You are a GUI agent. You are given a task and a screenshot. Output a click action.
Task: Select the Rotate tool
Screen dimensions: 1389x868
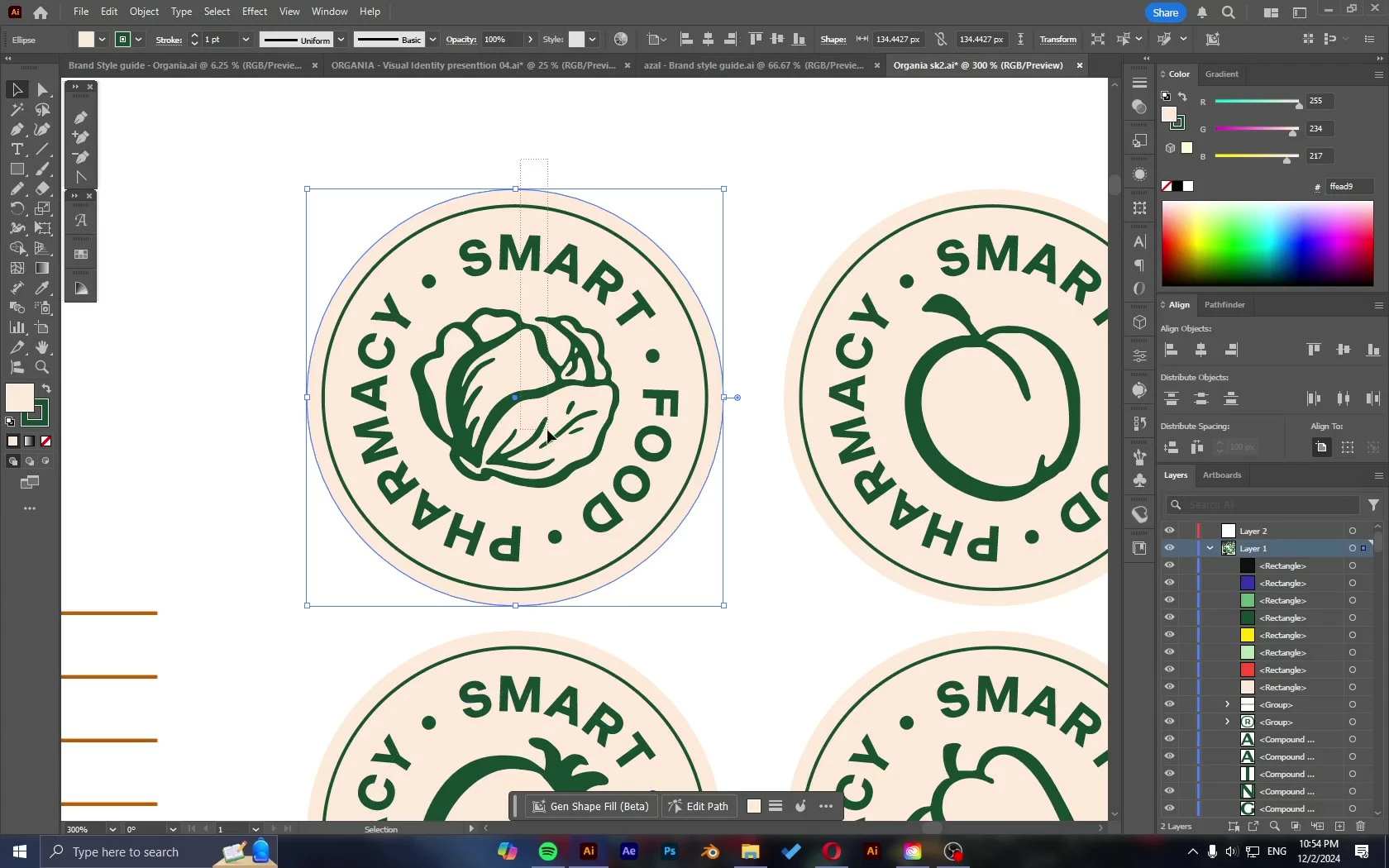(x=17, y=208)
